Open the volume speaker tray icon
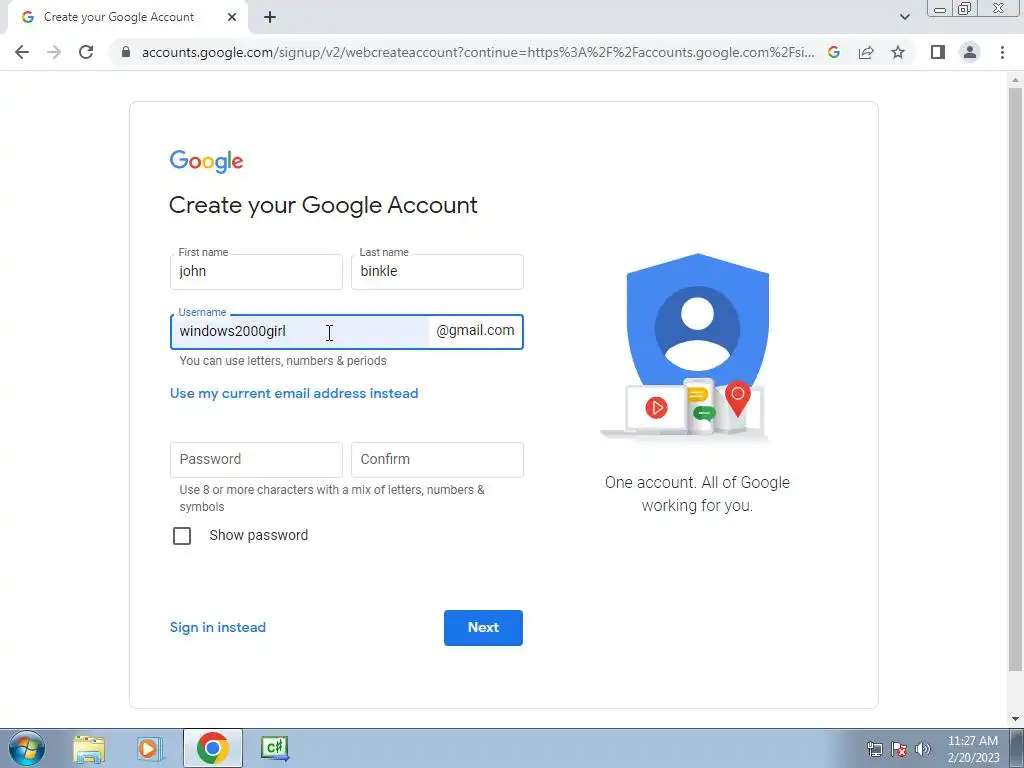 (922, 749)
